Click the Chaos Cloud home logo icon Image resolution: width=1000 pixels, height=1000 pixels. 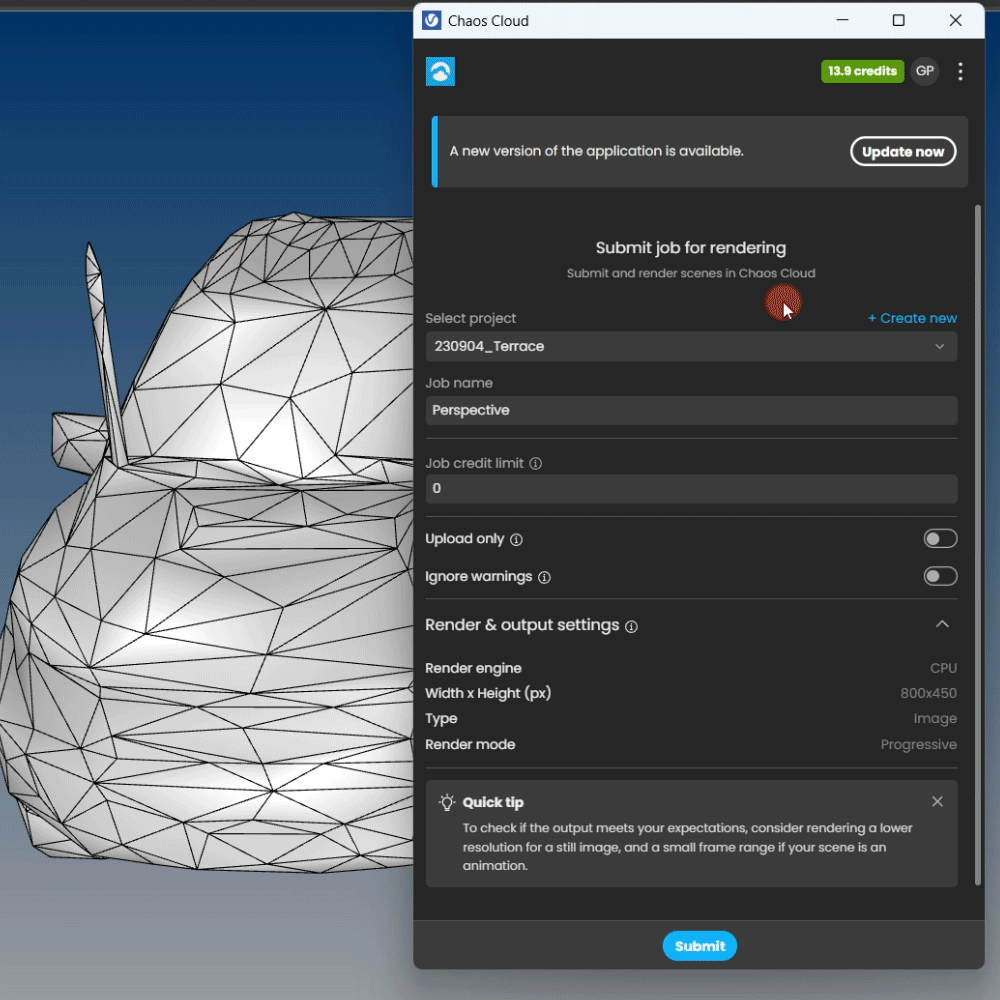point(440,71)
